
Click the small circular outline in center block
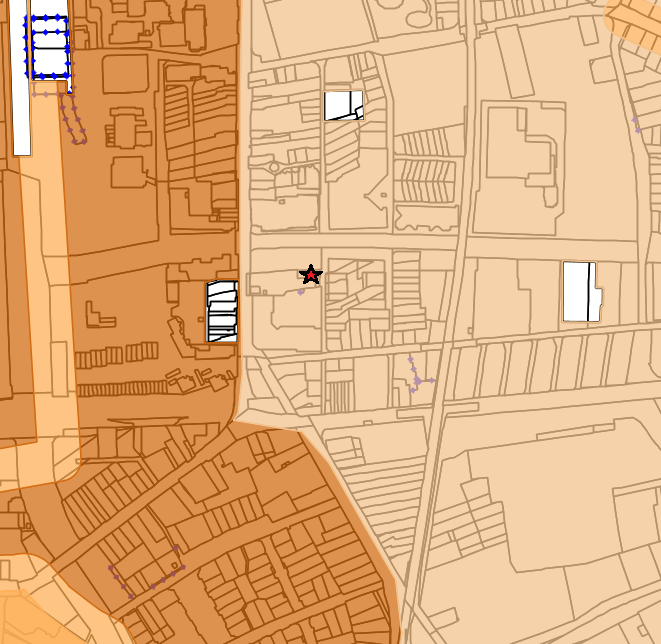pyautogui.click(x=275, y=168)
